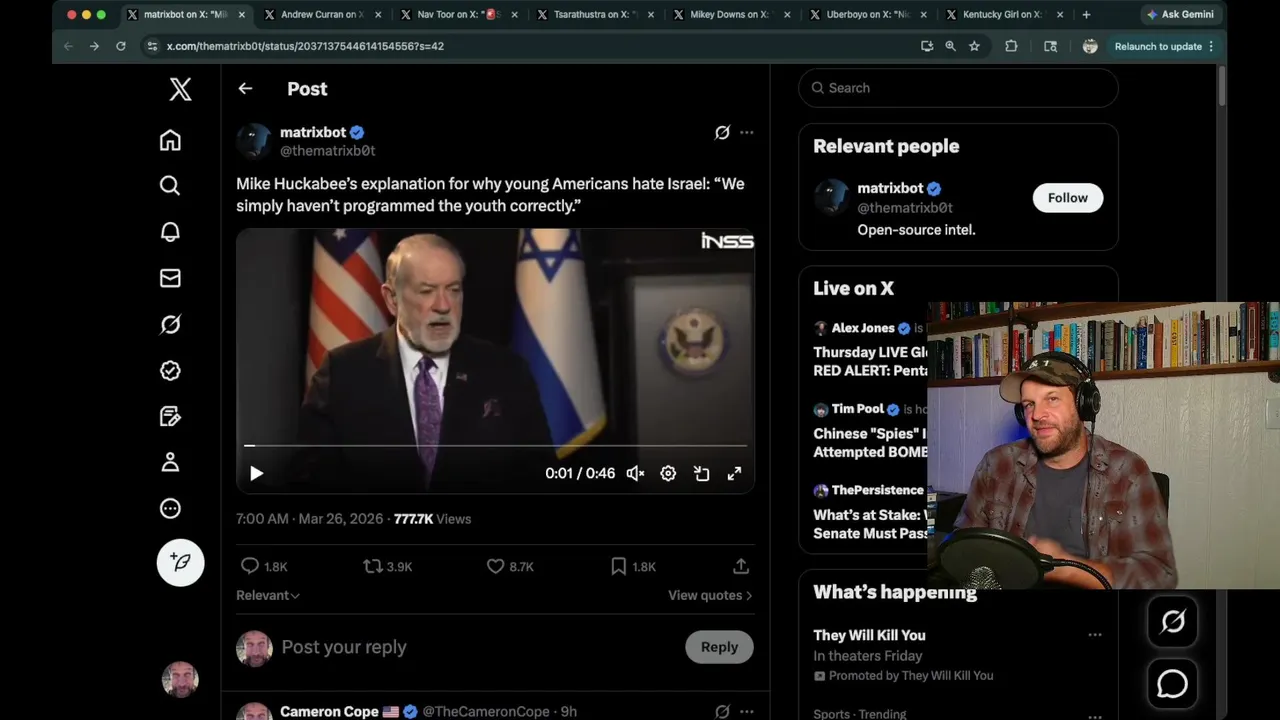Switch to the Uberboyo on X tab

(x=869, y=15)
